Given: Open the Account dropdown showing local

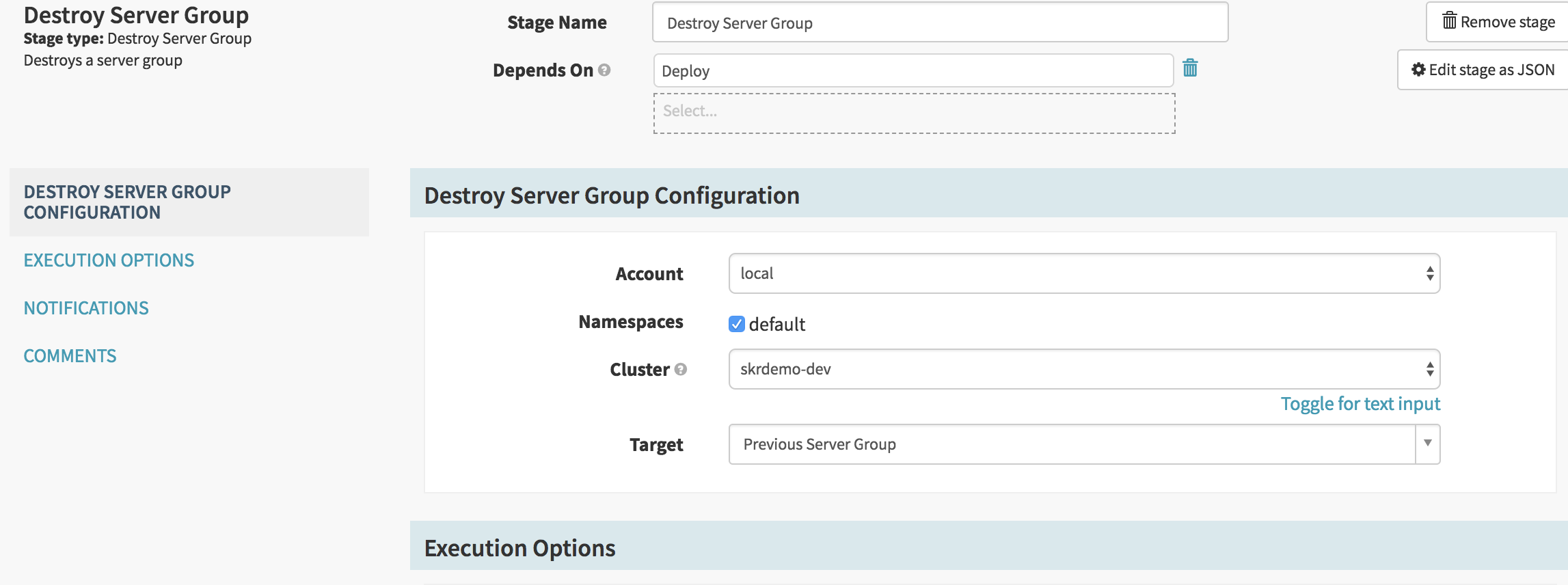Looking at the screenshot, I should click(x=1083, y=273).
